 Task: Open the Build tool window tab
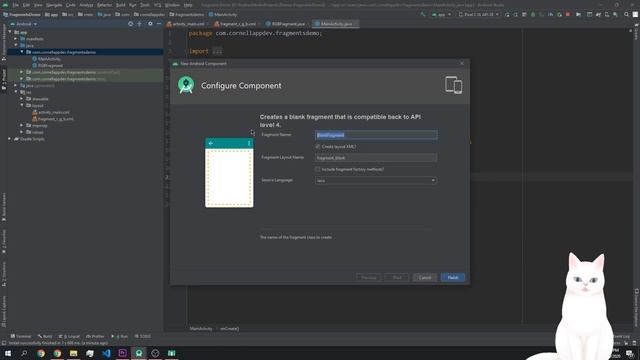pos(45,336)
